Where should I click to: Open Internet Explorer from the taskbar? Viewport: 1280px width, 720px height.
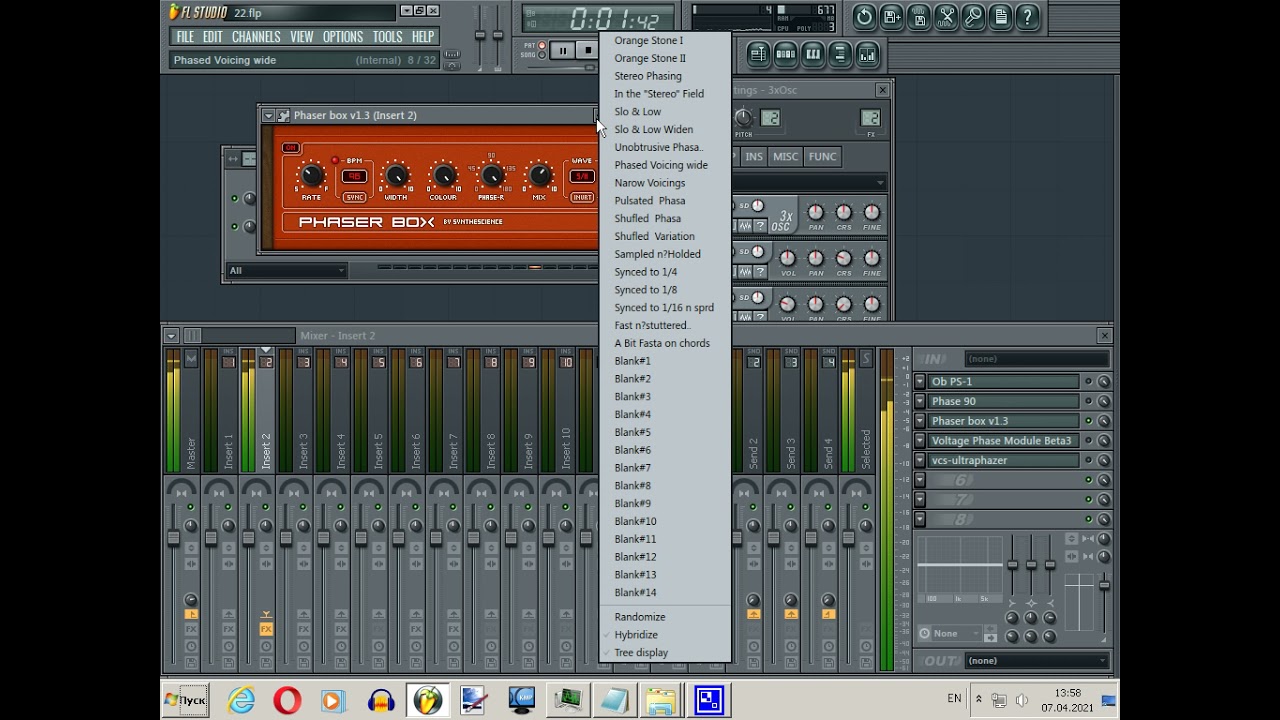[x=241, y=700]
